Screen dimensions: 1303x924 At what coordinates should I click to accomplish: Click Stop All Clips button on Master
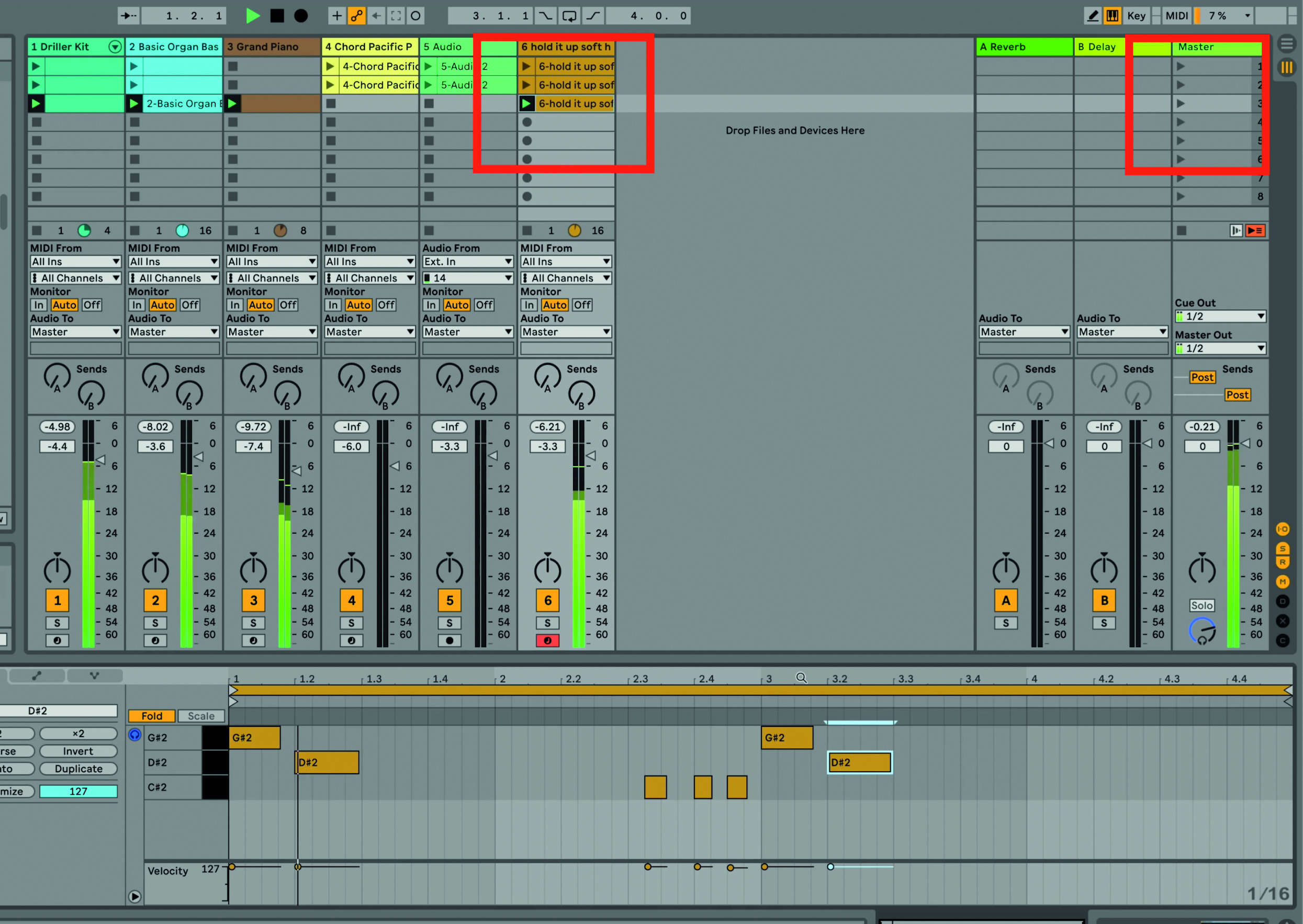point(1182,230)
